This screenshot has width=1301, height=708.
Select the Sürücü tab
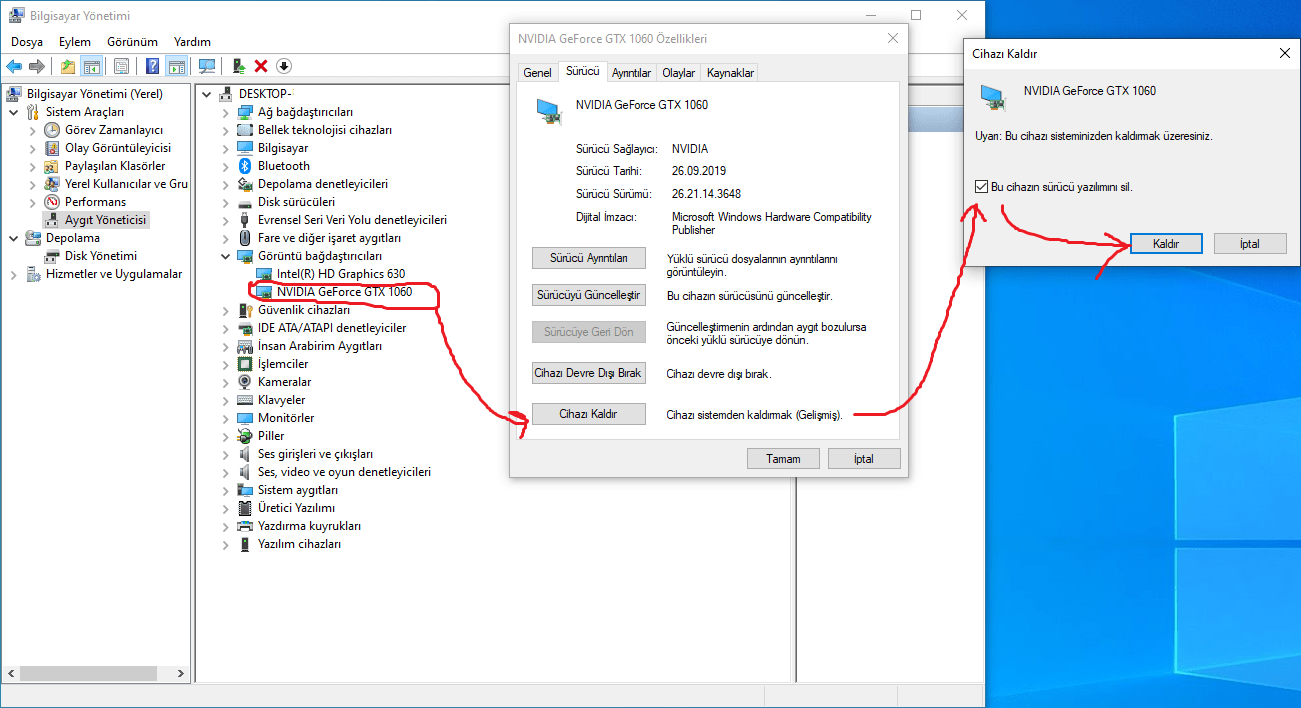point(582,72)
